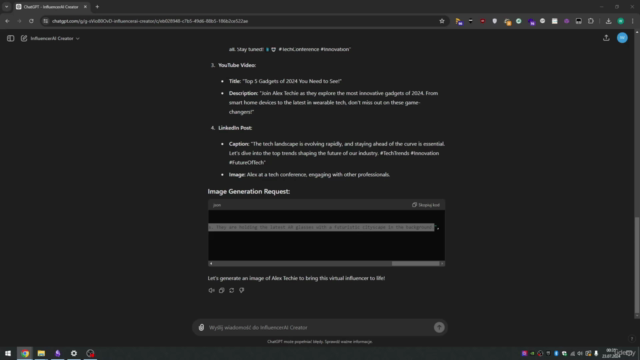This screenshot has height=360, width=640.
Task: Open the Windows Start menu
Action: coord(8,353)
